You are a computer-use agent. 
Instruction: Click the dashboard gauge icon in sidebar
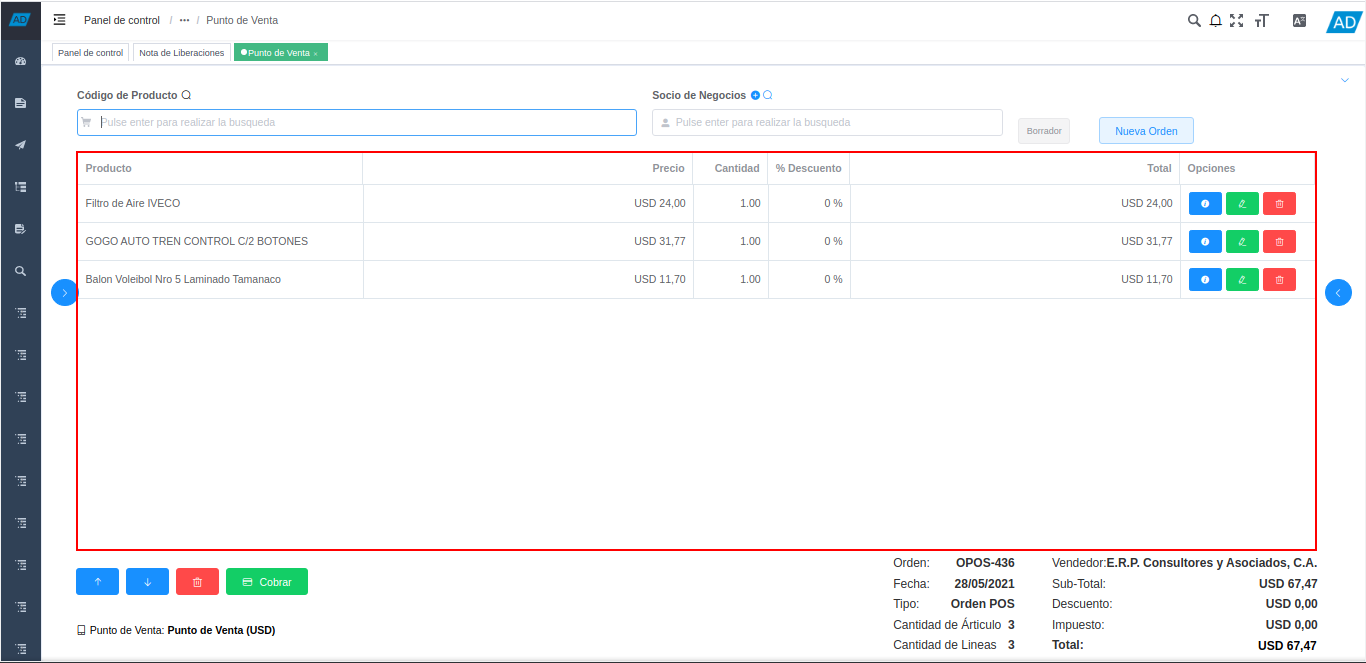tap(20, 61)
